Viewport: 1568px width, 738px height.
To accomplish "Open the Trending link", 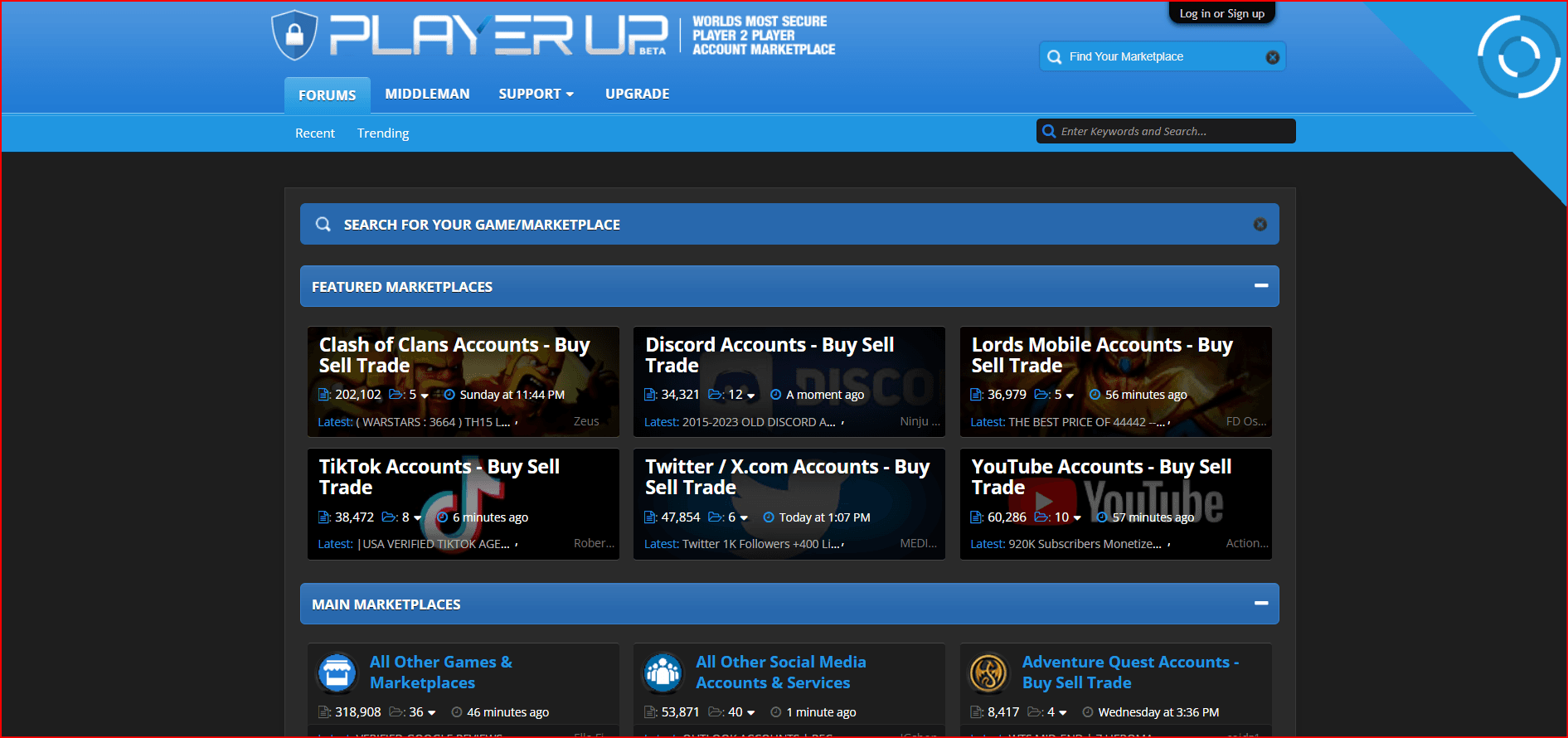I will click(x=382, y=133).
